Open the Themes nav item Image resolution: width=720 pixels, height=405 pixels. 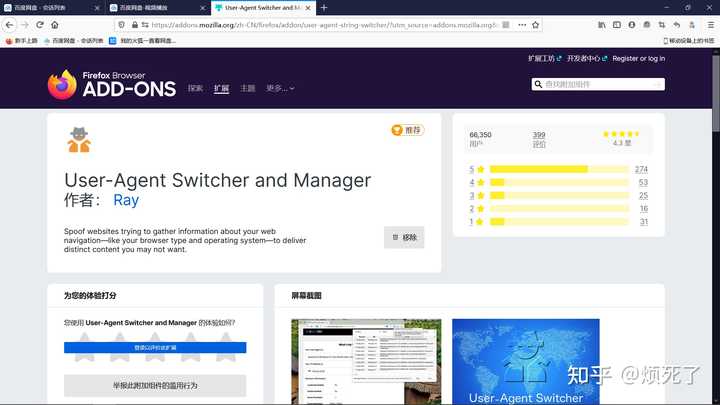coord(248,88)
